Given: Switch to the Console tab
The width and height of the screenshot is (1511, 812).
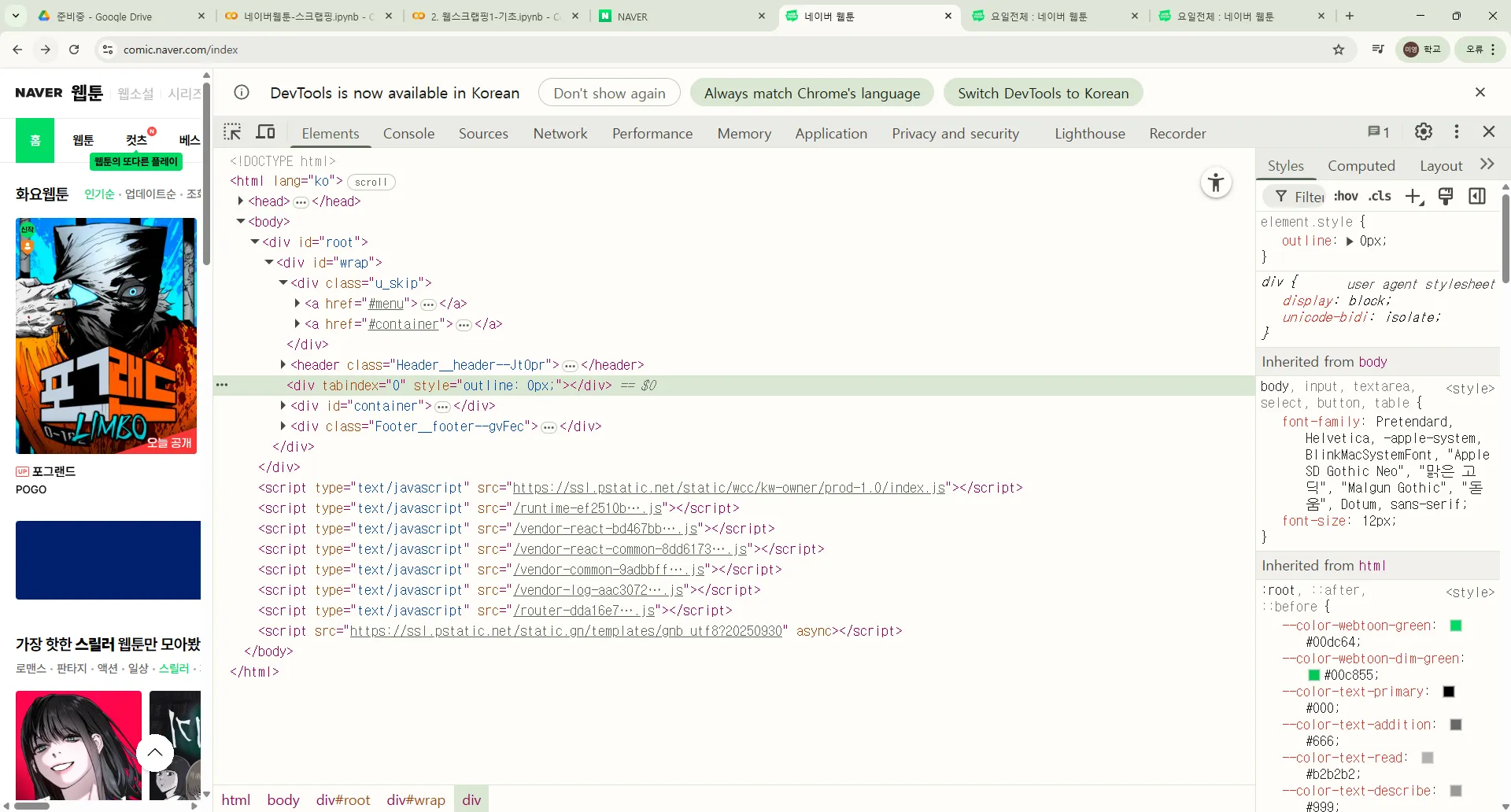Looking at the screenshot, I should tap(408, 134).
